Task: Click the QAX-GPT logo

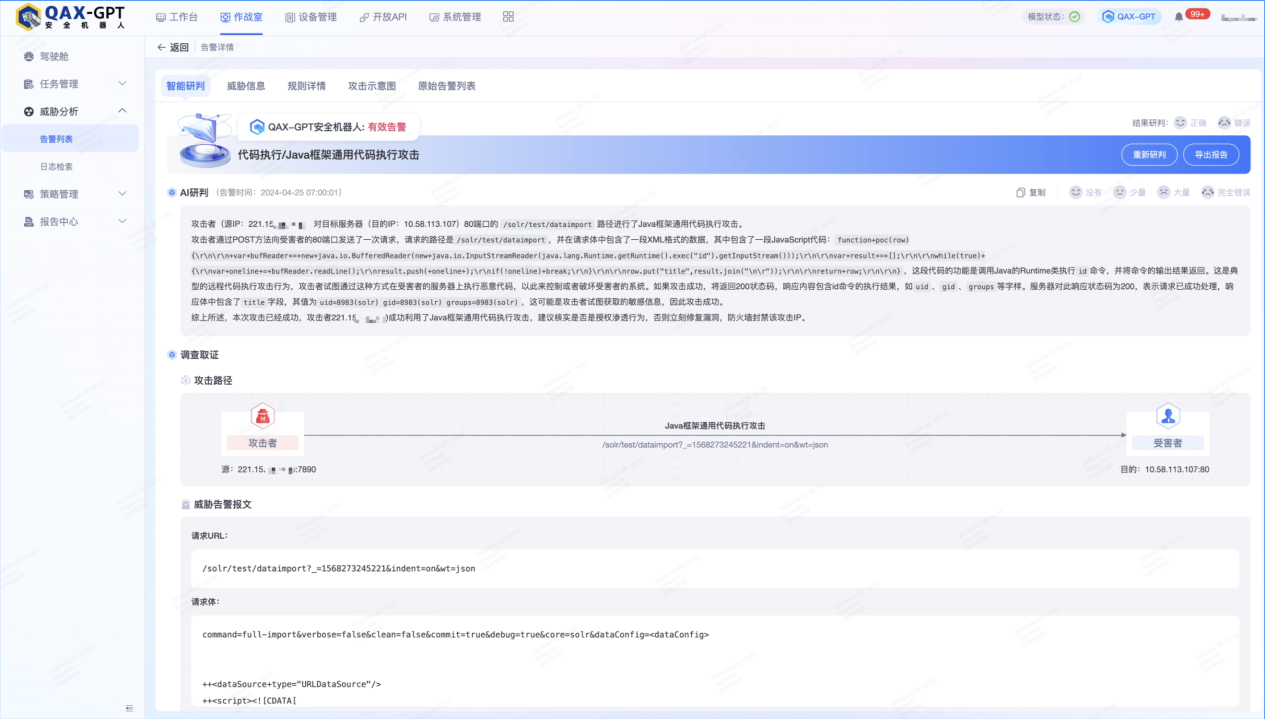Action: click(70, 16)
